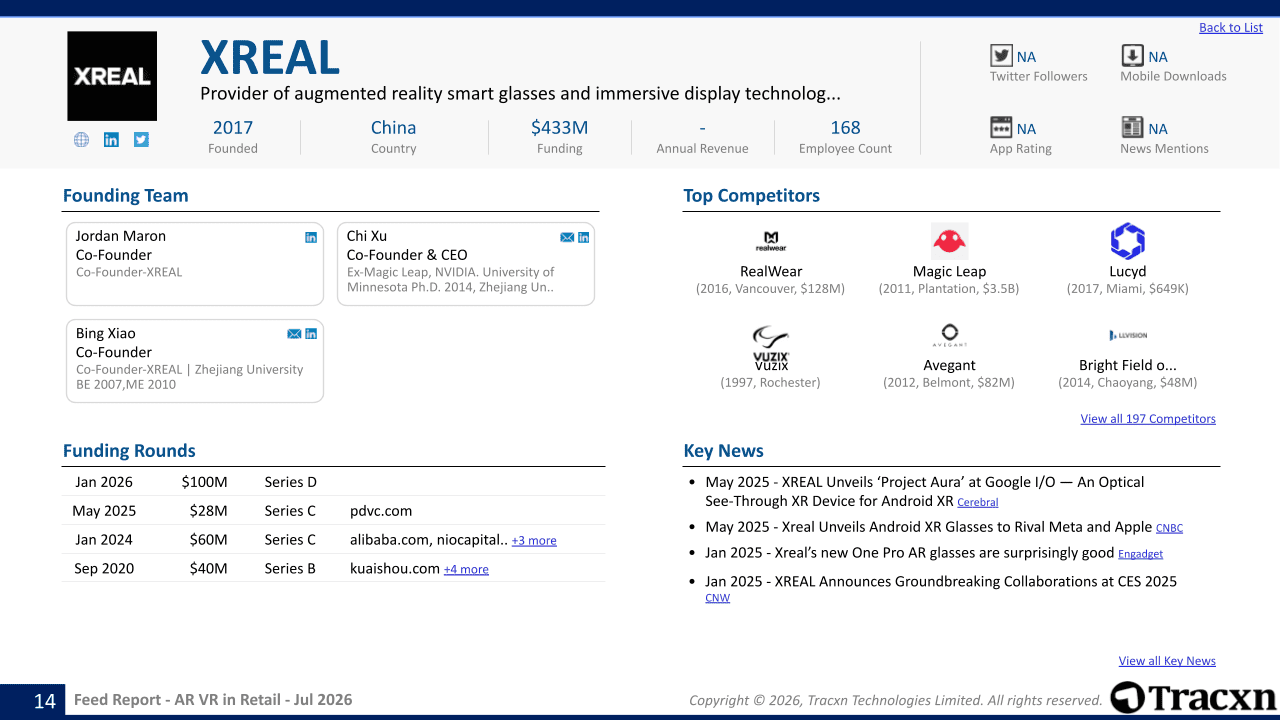Screen dimensions: 1280x720
Task: Select the Chi Xu founder name
Action: (367, 236)
